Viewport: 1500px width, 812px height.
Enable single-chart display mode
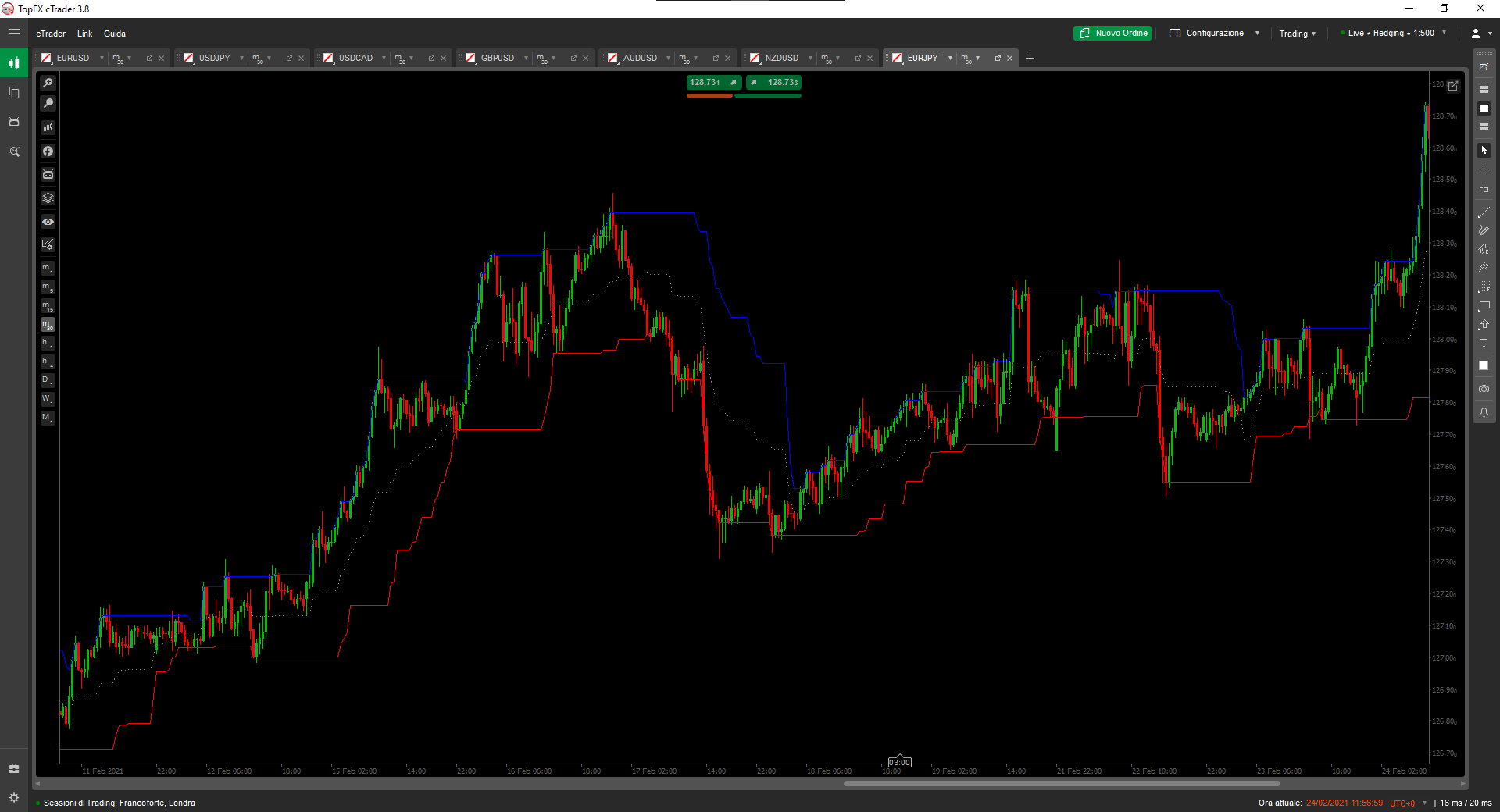pos(1484,107)
